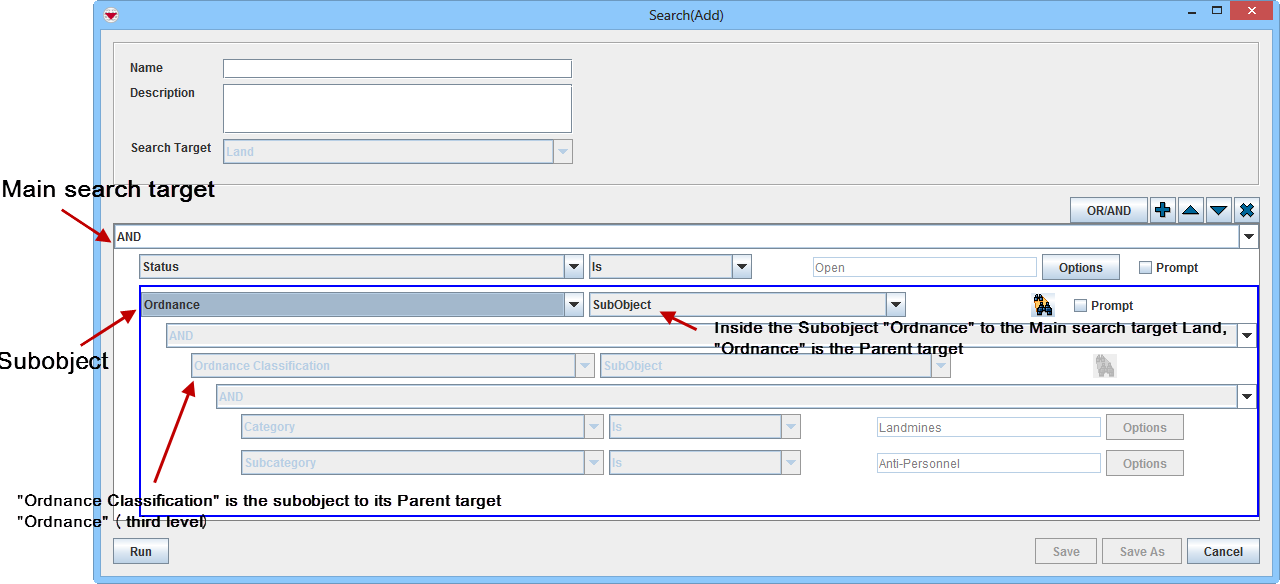Expand the top-level AND group dropdown

click(1248, 237)
